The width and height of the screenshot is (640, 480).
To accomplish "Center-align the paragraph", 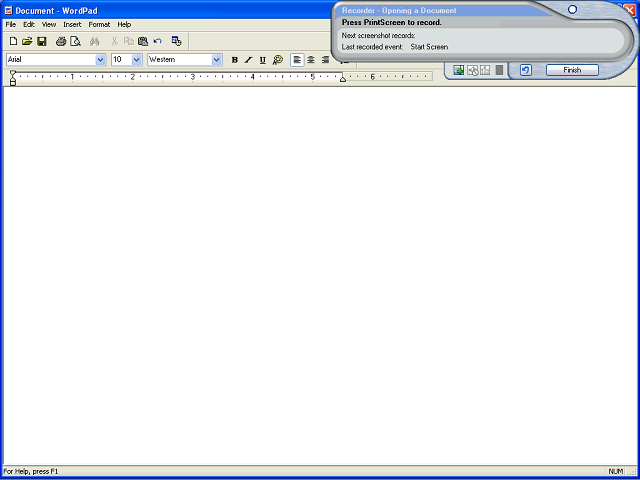I will (x=311, y=60).
